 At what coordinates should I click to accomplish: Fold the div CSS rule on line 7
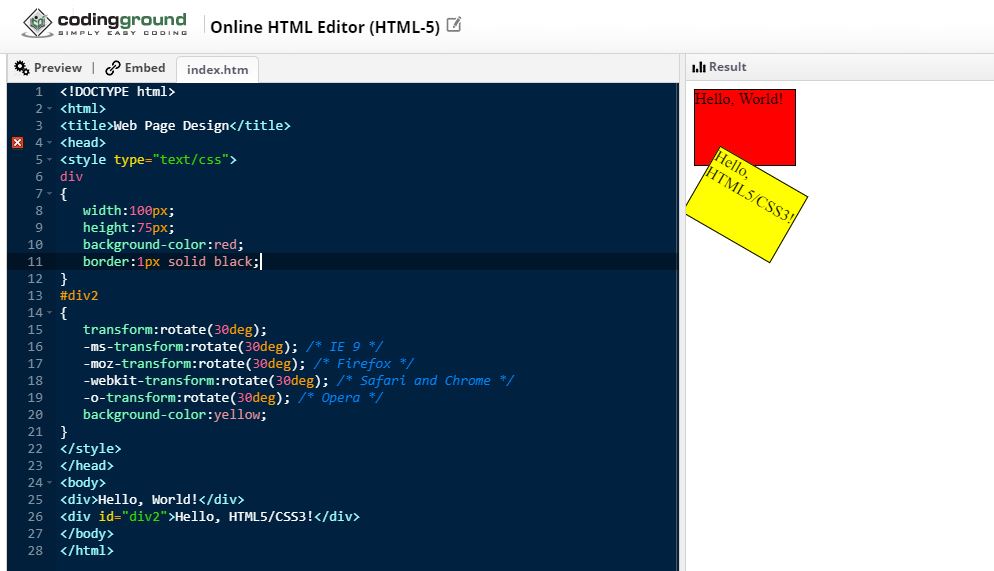pos(49,194)
